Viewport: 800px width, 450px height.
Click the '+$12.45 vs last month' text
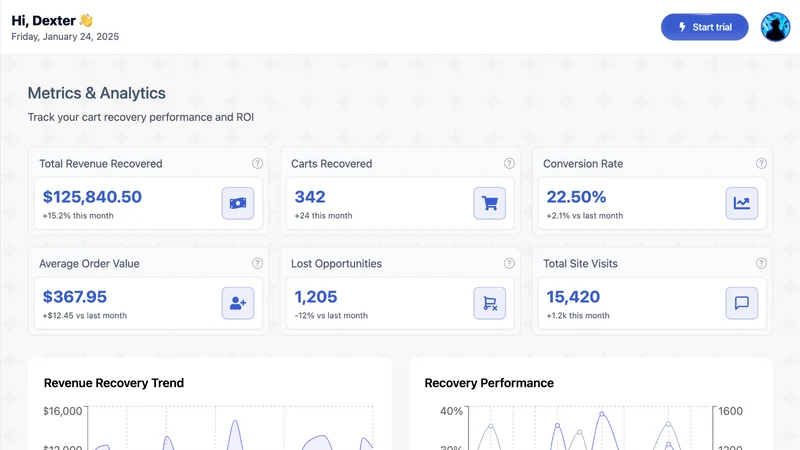85,316
